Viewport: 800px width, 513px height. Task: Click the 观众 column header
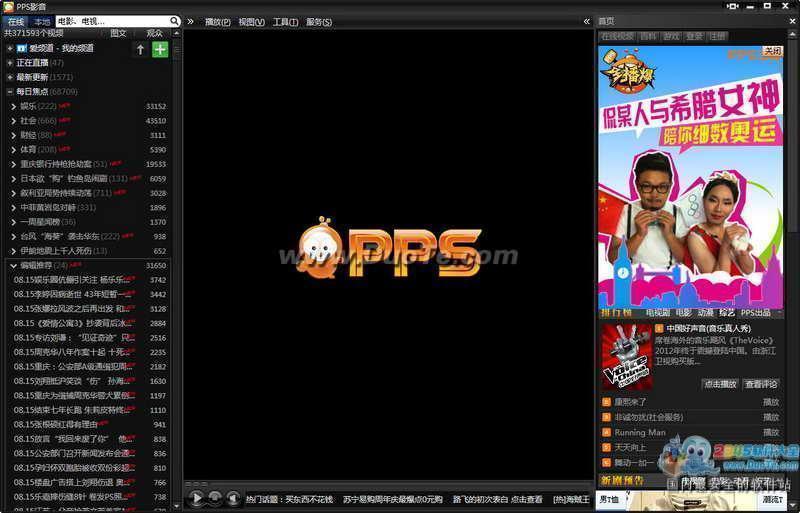pos(155,33)
